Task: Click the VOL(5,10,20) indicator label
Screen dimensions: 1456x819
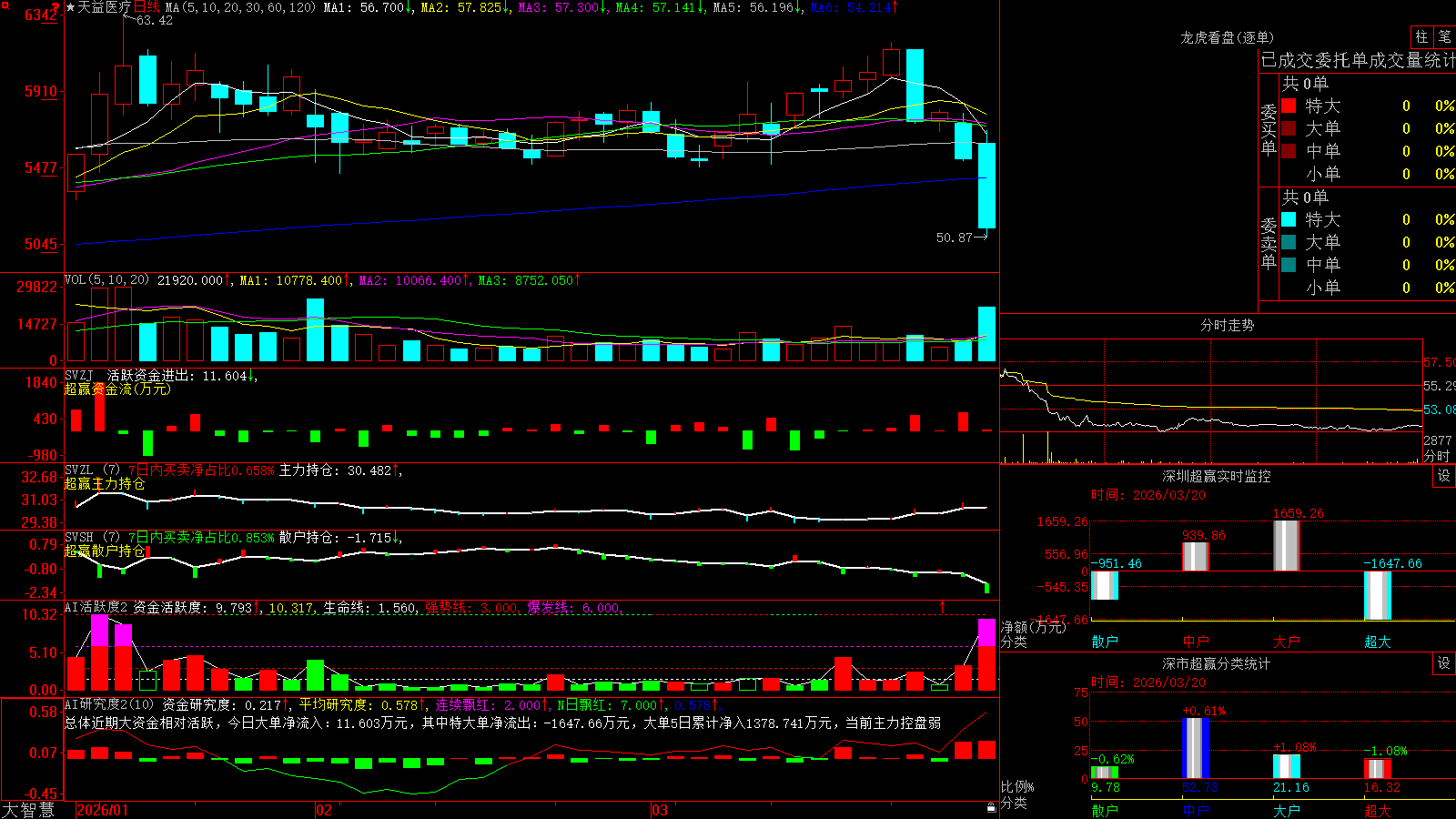Action: (106, 280)
